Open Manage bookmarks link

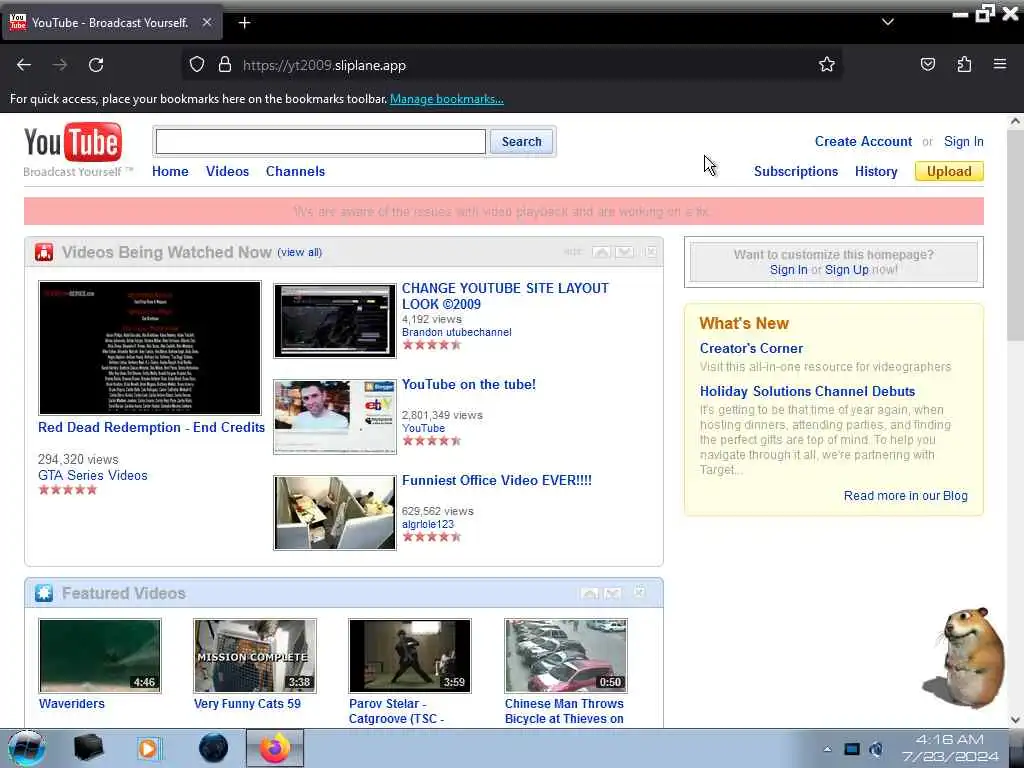[x=447, y=99]
